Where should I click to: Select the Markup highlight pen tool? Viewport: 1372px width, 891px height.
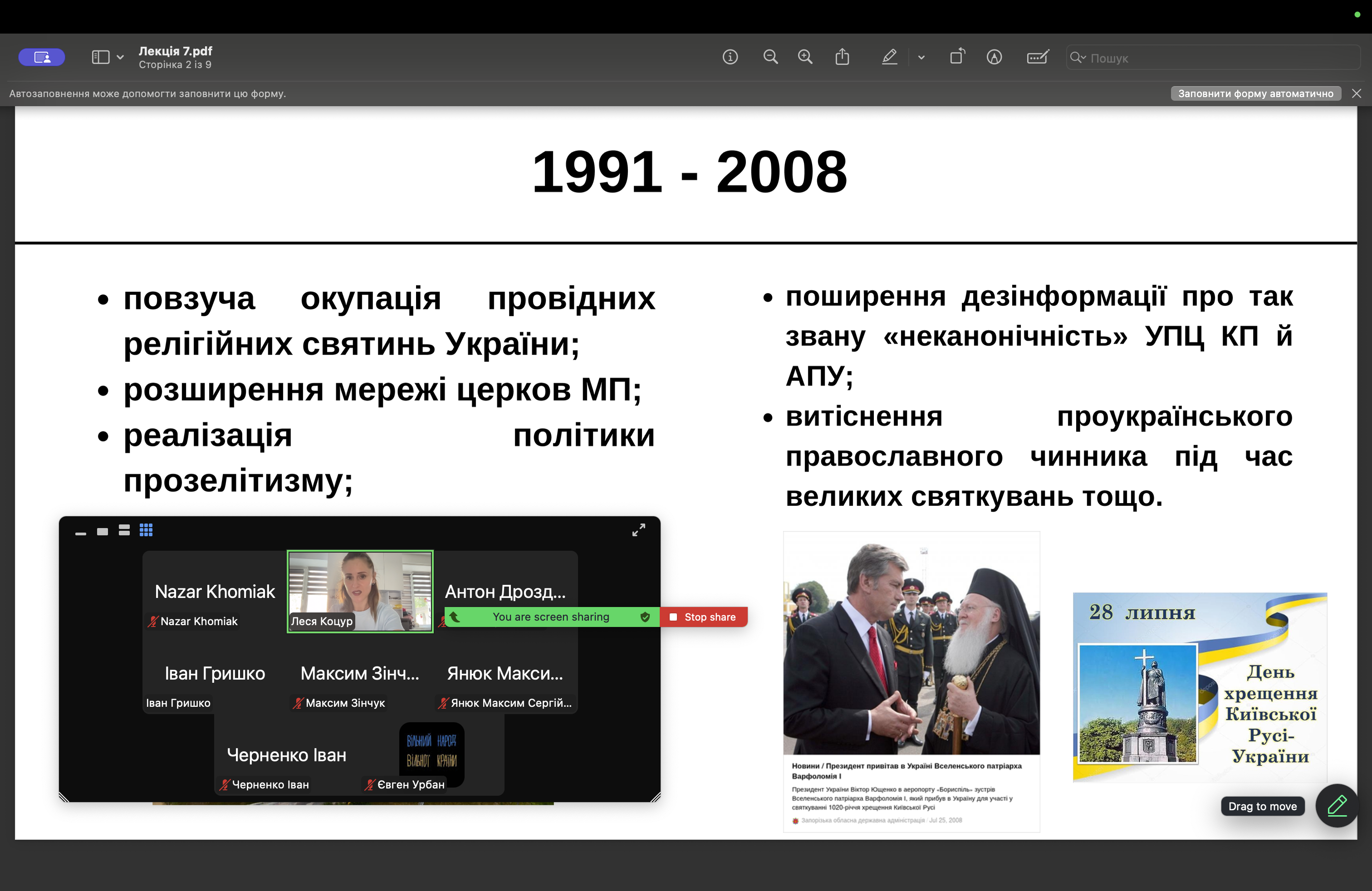[x=889, y=57]
